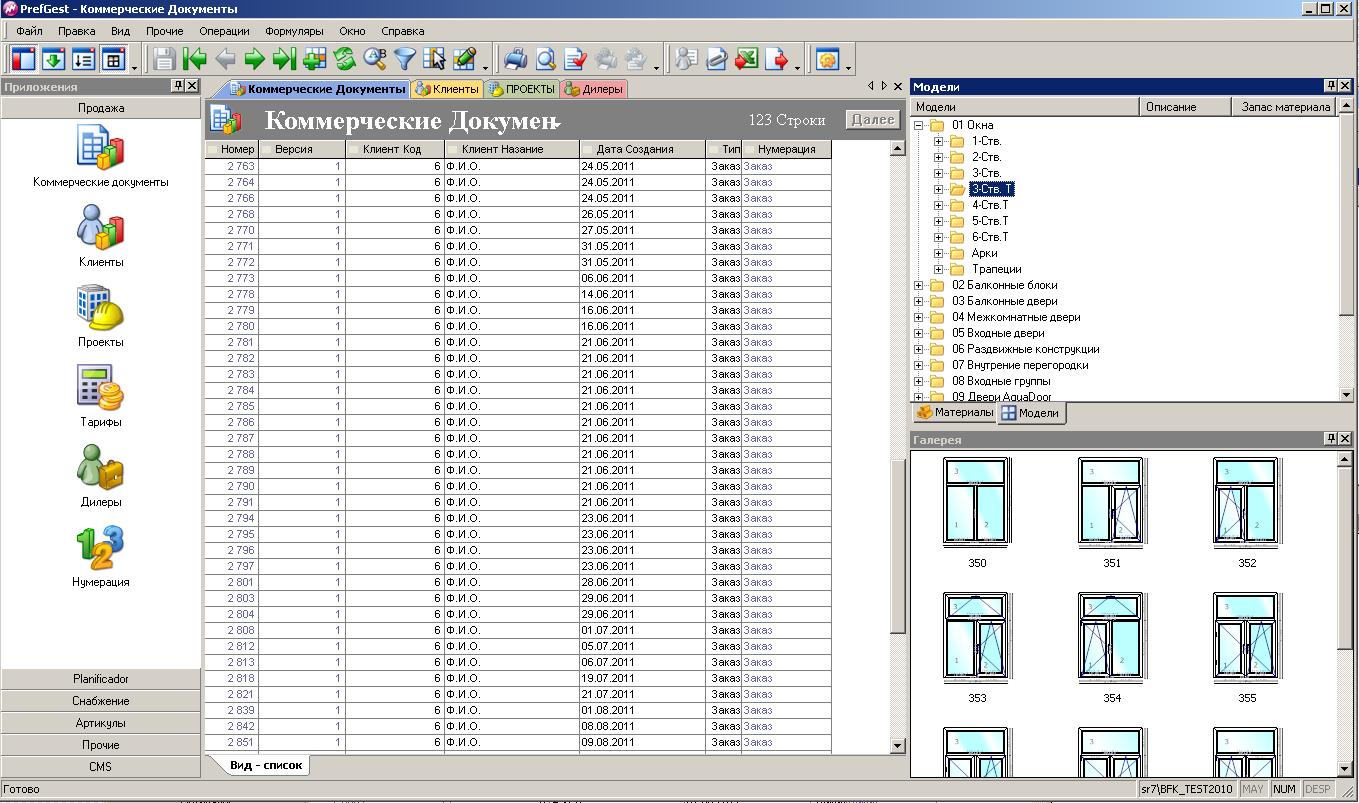The width and height of the screenshot is (1359, 803).
Task: Open dropdown arrow after view layout icons
Action: [x=135, y=66]
